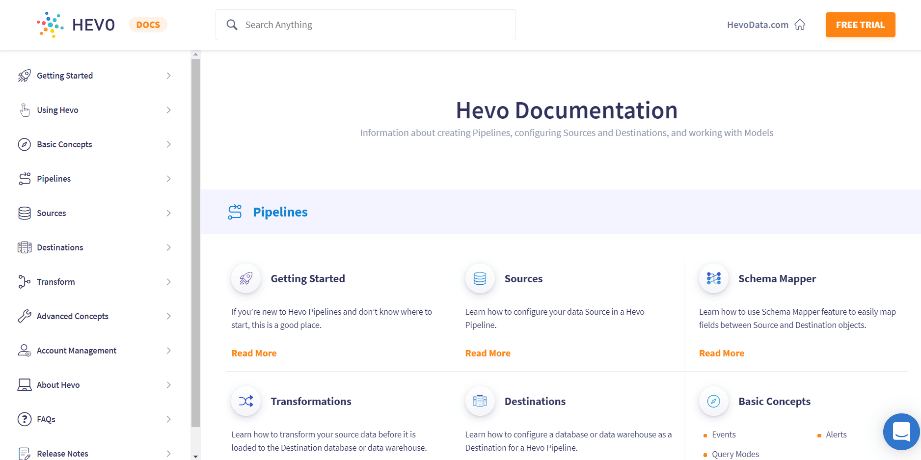Click the Advanced Concepts wrench icon

click(24, 316)
